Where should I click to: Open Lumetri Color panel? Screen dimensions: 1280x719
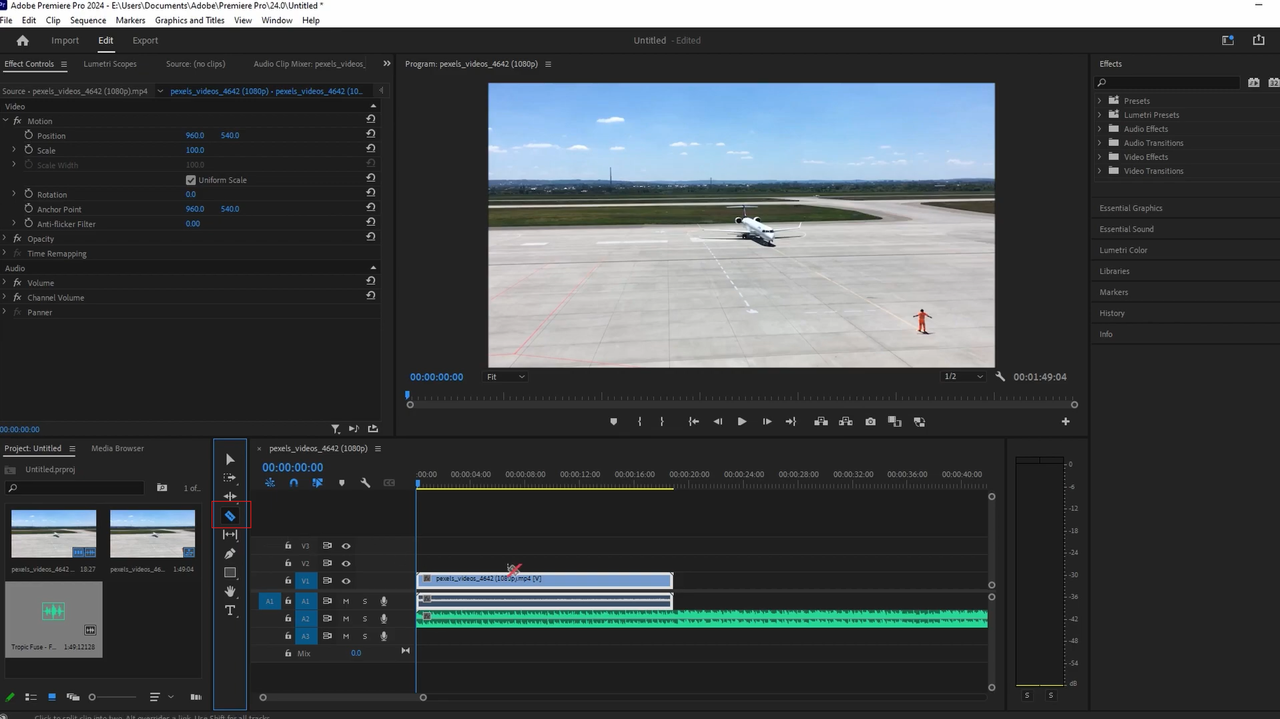(x=1124, y=250)
